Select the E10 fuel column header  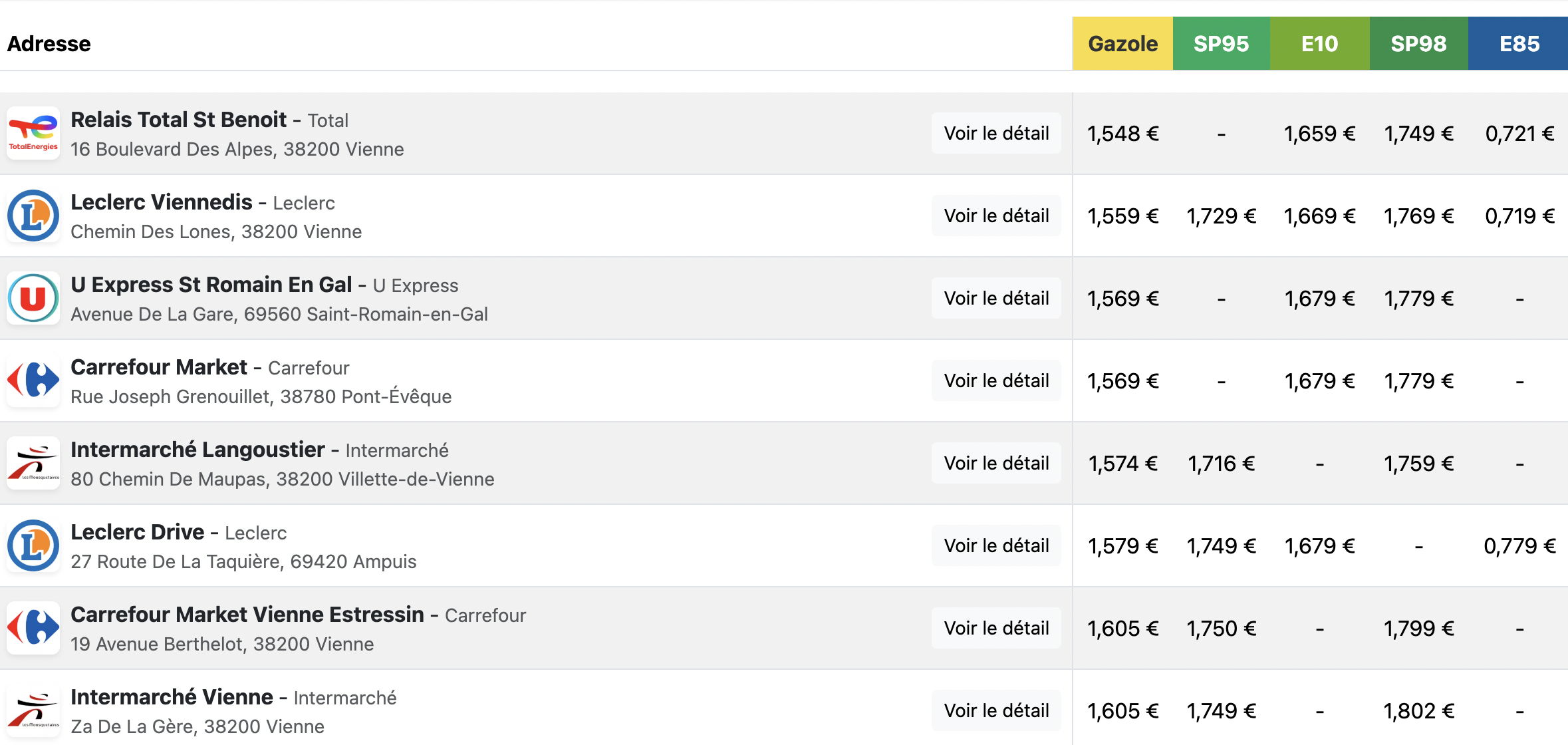1320,43
